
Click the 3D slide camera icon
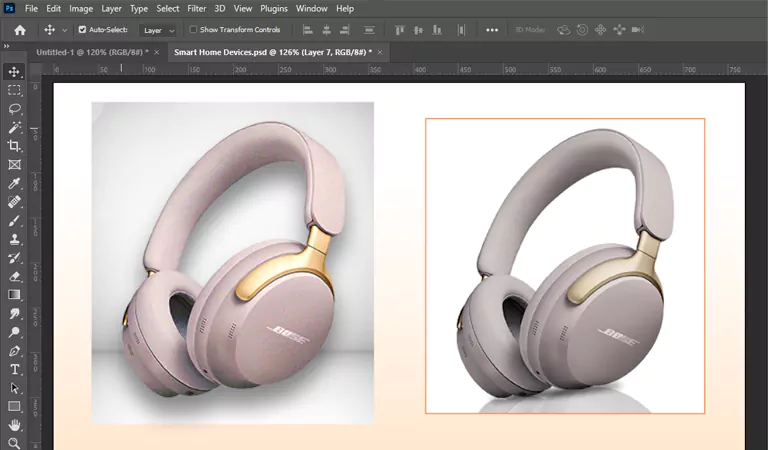click(x=619, y=30)
